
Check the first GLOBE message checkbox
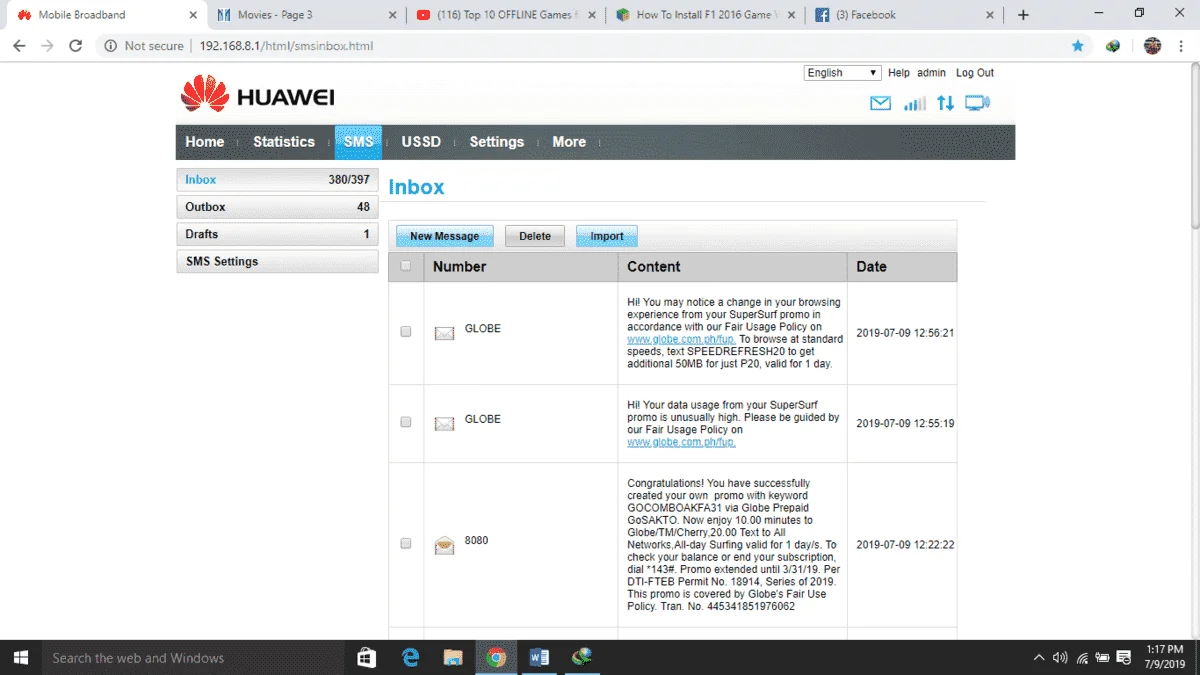405,331
